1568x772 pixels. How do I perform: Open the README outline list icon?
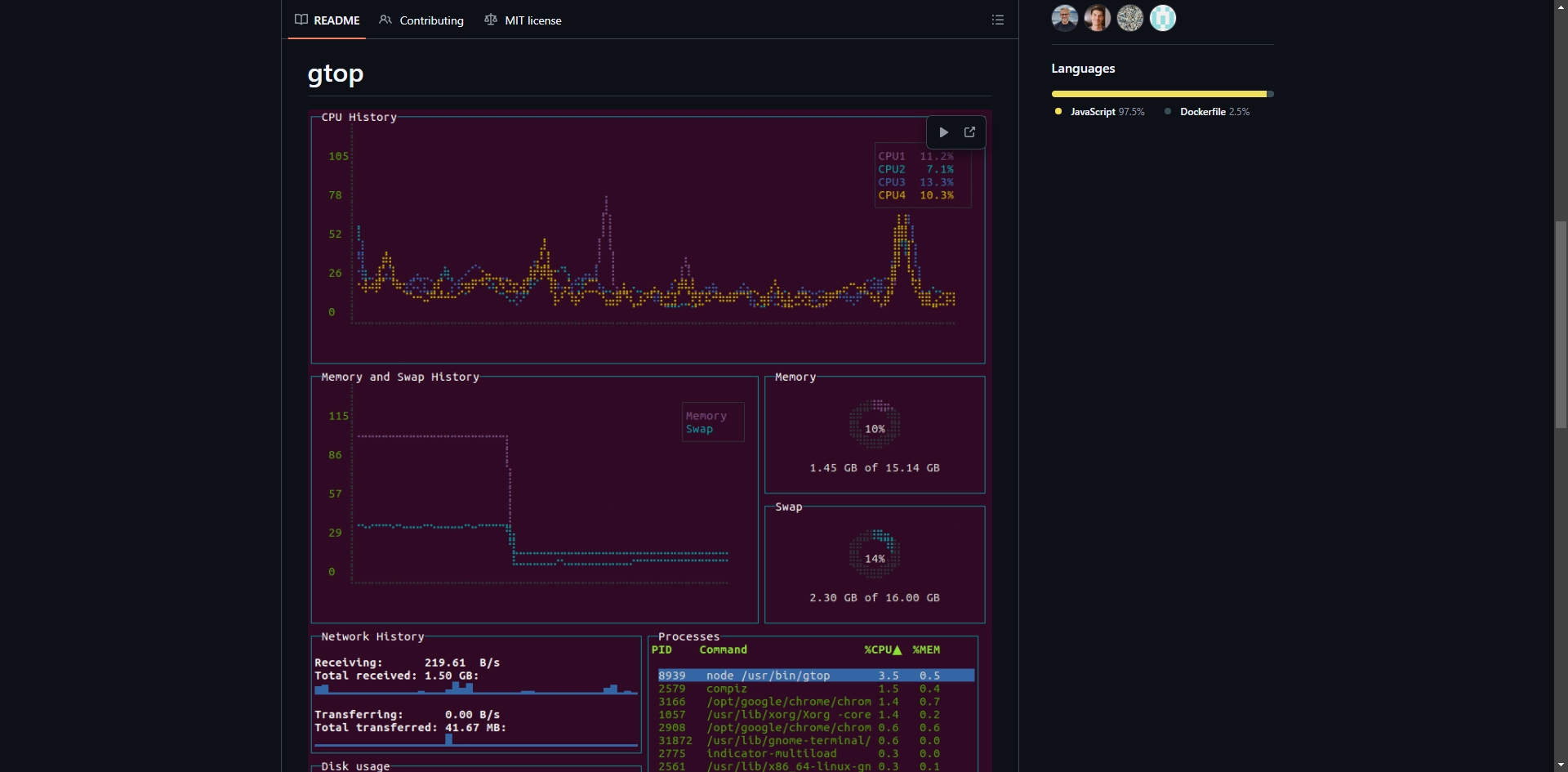(997, 20)
